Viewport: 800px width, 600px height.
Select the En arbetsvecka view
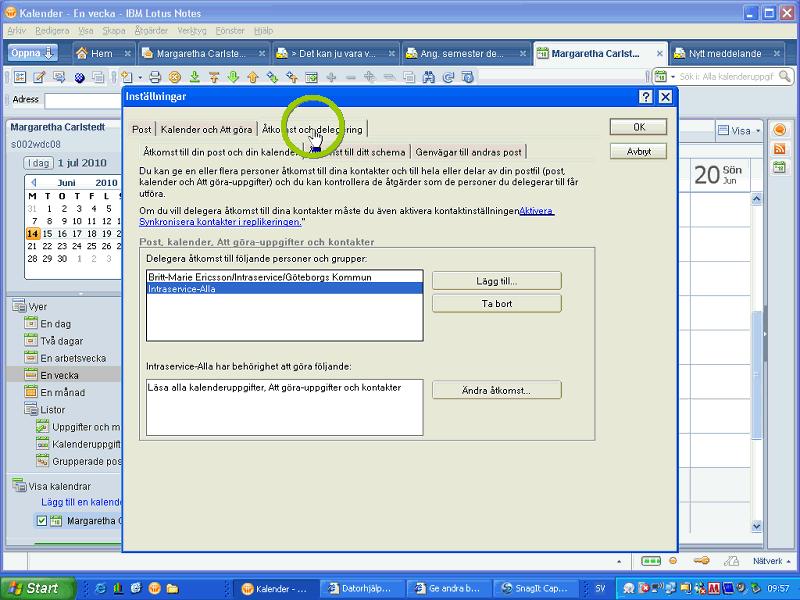(73, 358)
